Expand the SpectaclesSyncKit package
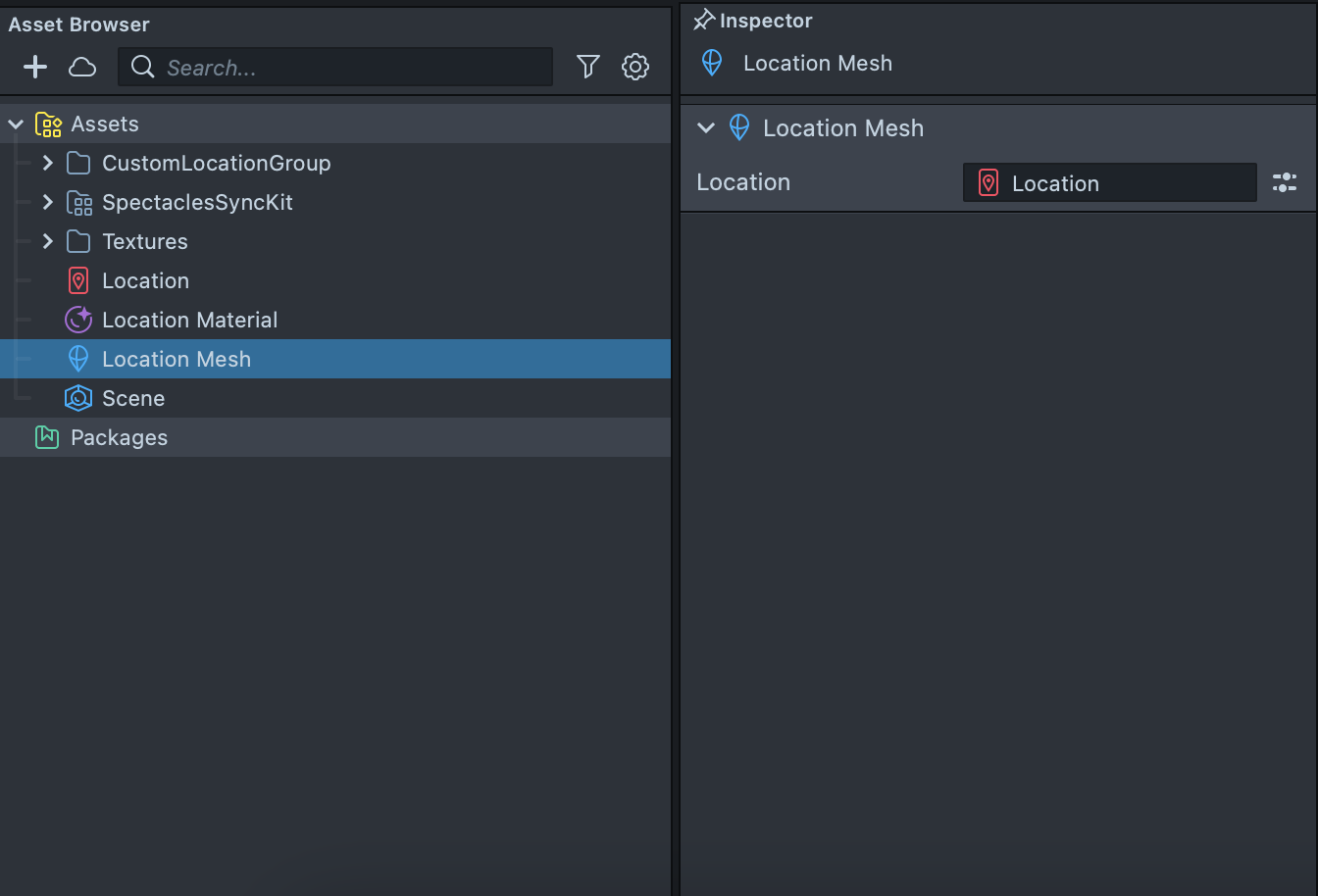The width and height of the screenshot is (1318, 896). coord(47,202)
